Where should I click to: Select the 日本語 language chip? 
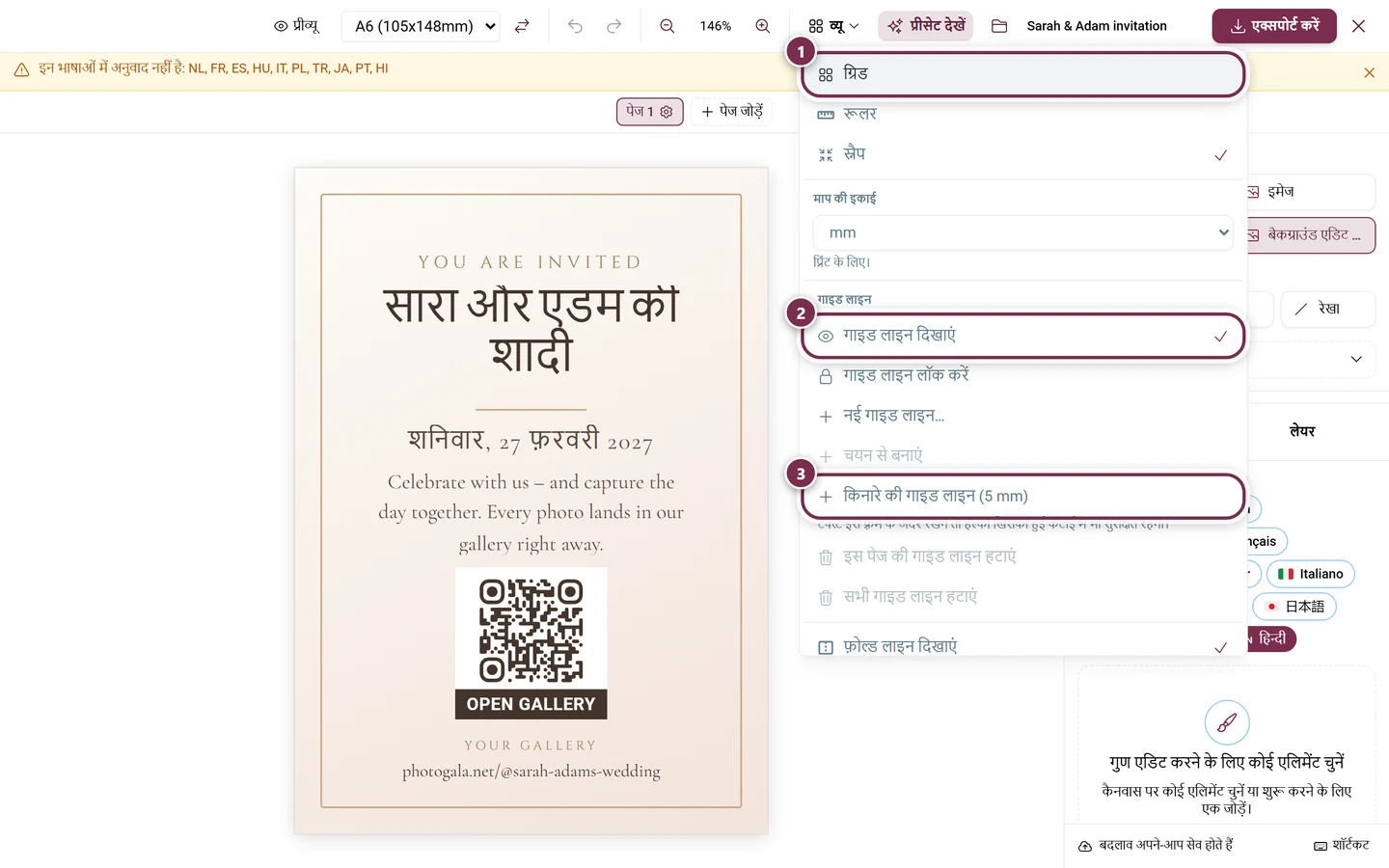(1294, 607)
